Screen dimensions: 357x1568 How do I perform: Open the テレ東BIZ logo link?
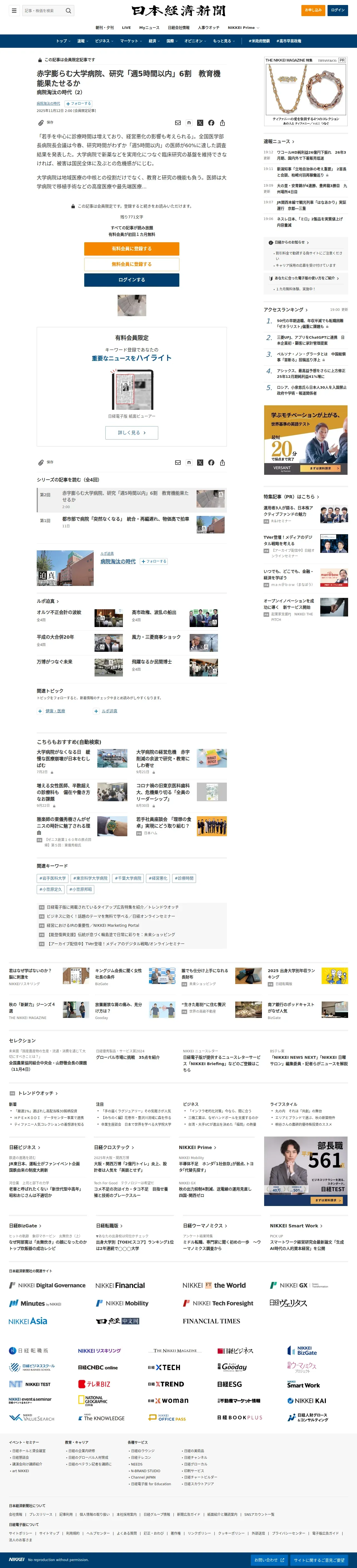pos(95,1384)
